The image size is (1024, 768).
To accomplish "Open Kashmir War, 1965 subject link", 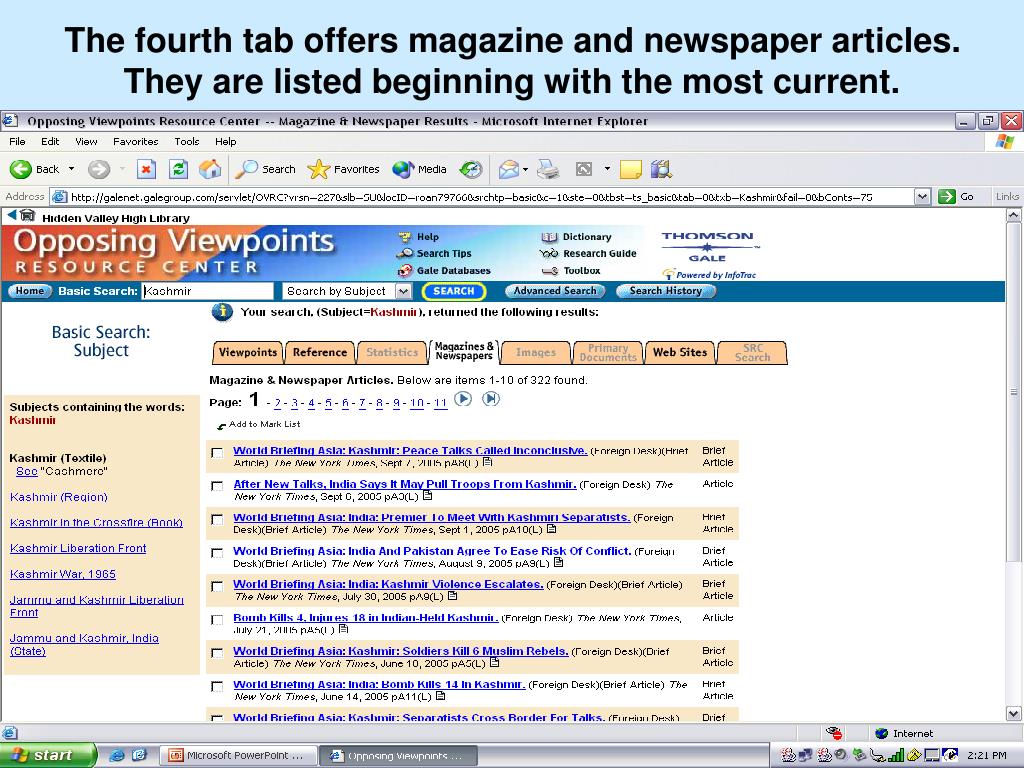I will (63, 574).
